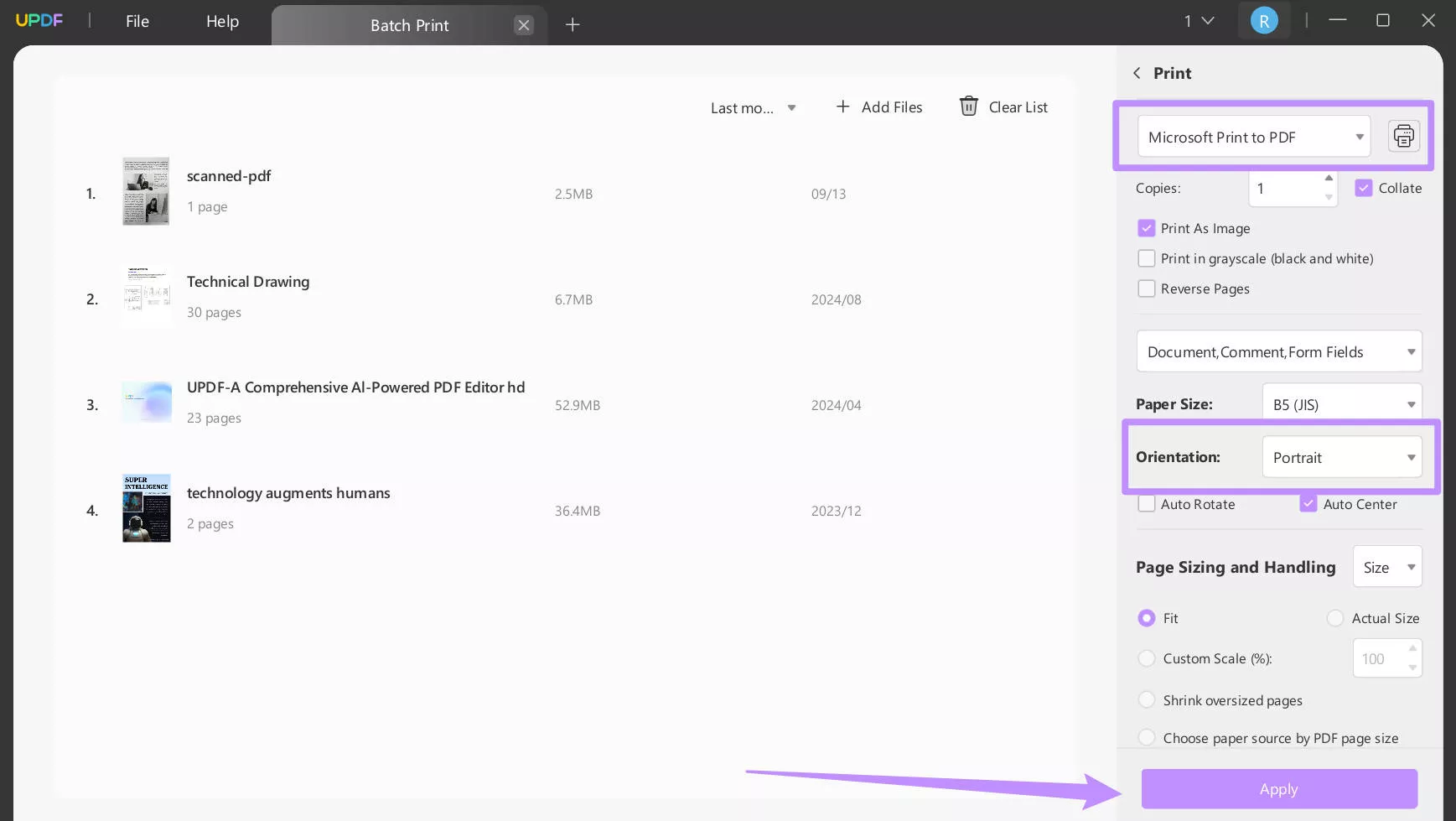Select Shrink oversized pages option
This screenshot has width=1456, height=821.
1147,699
